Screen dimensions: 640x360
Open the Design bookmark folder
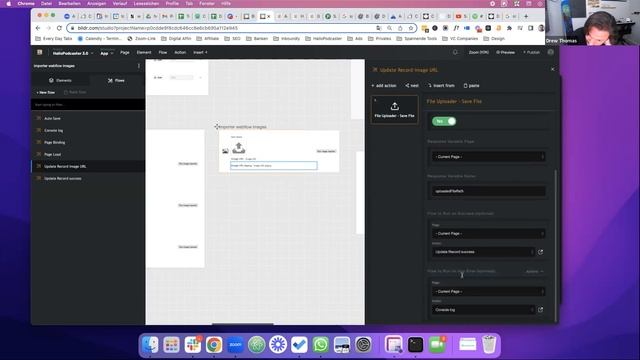494,38
